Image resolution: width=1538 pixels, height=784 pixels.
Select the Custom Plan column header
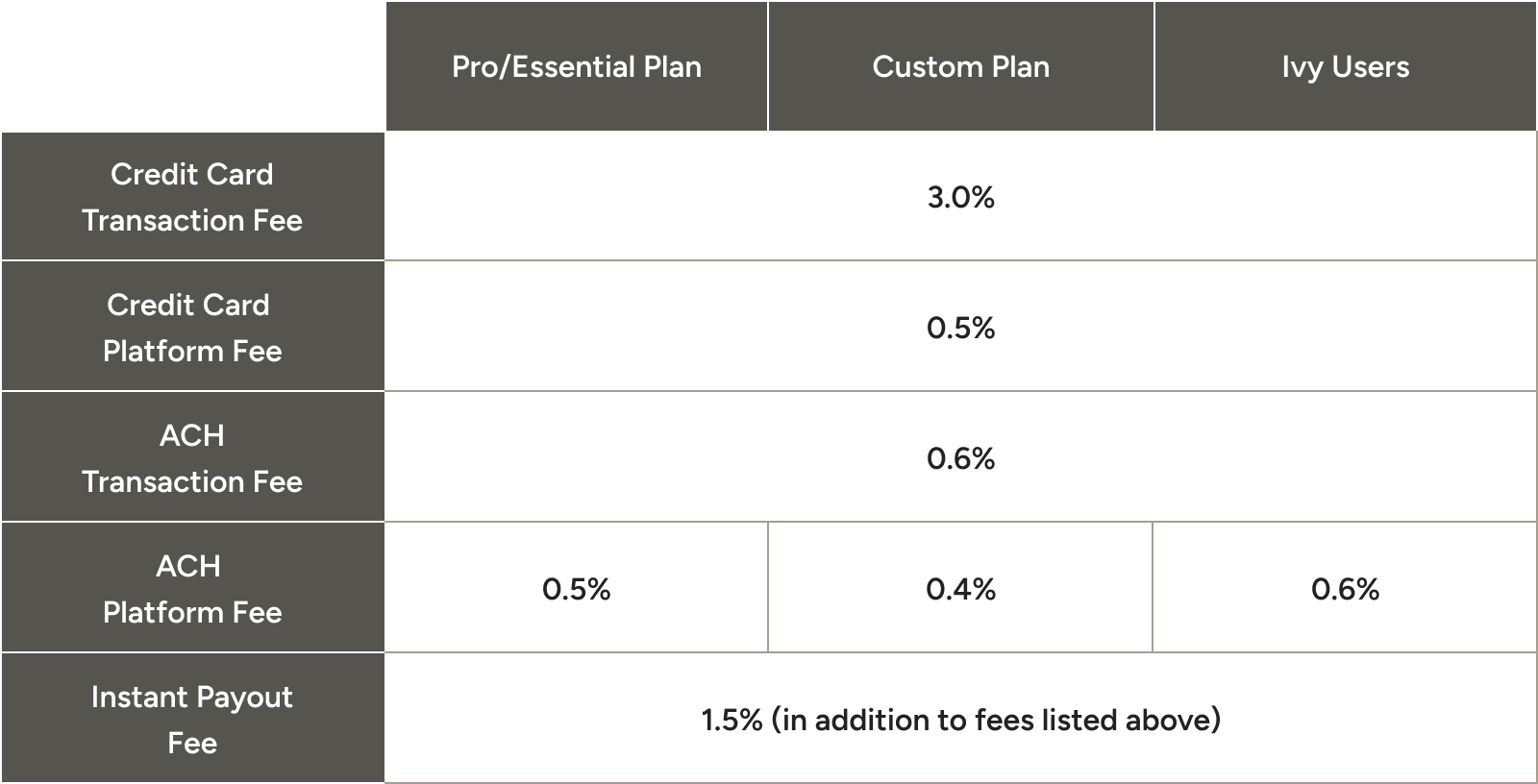(960, 66)
